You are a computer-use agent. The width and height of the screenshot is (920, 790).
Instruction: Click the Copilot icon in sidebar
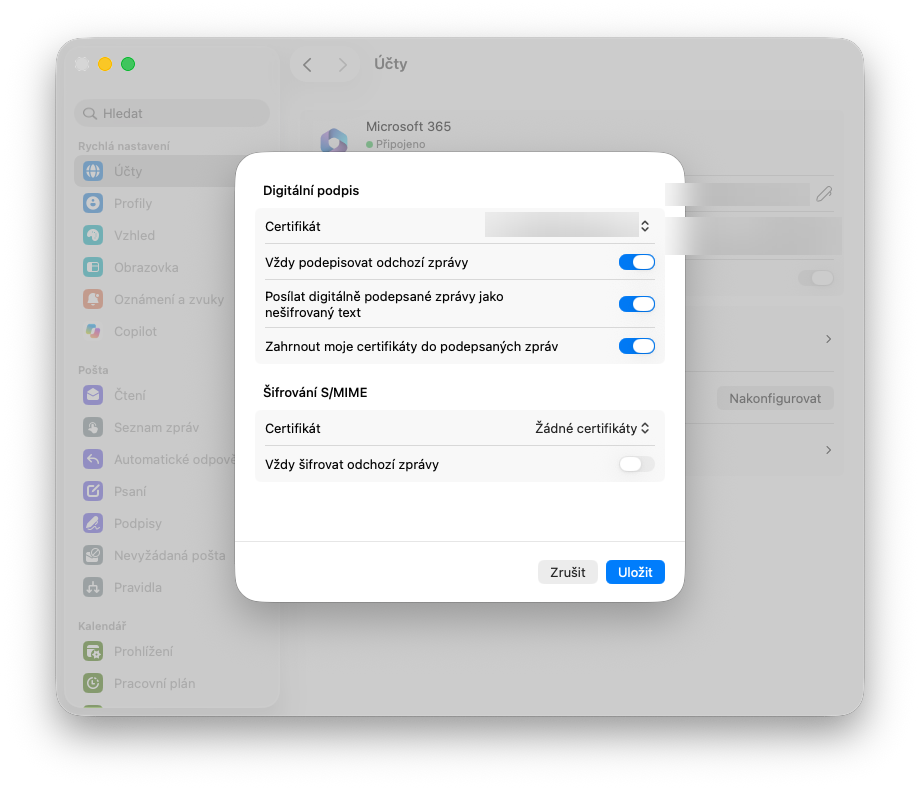[93, 331]
